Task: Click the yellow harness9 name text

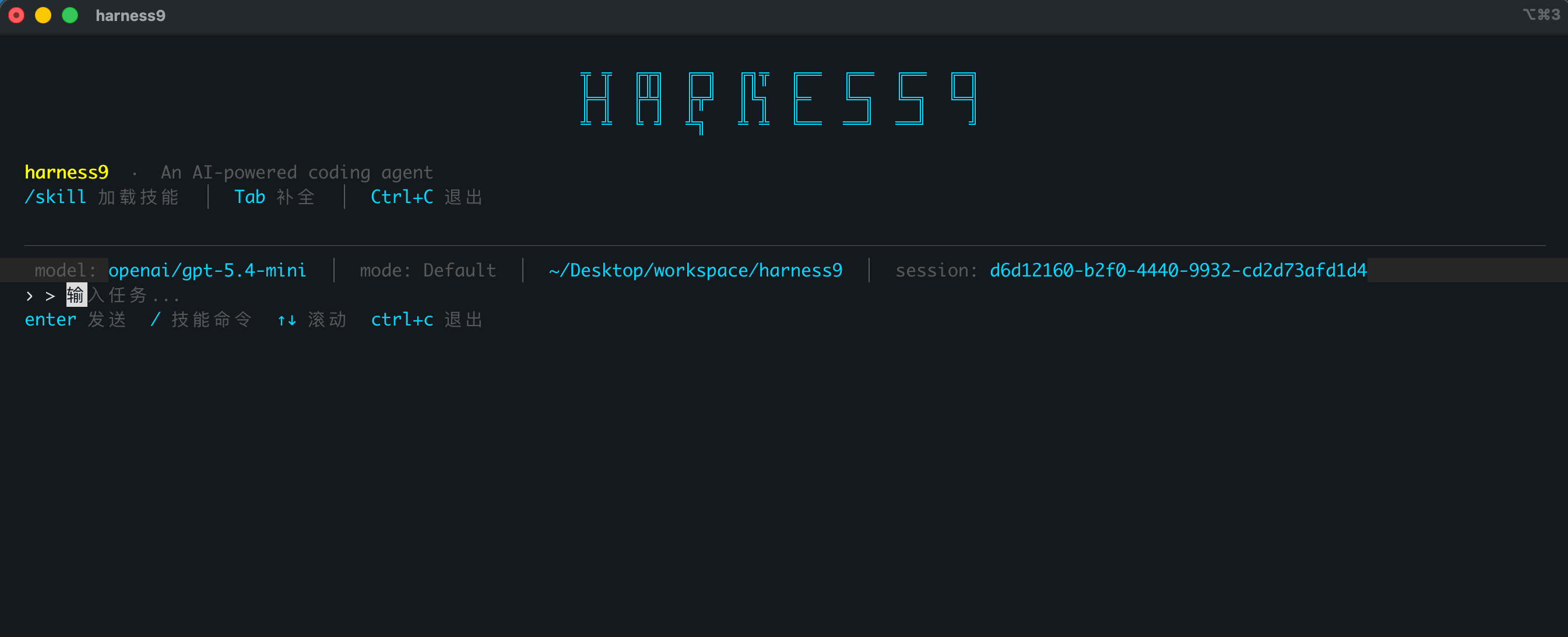Action: tap(66, 172)
